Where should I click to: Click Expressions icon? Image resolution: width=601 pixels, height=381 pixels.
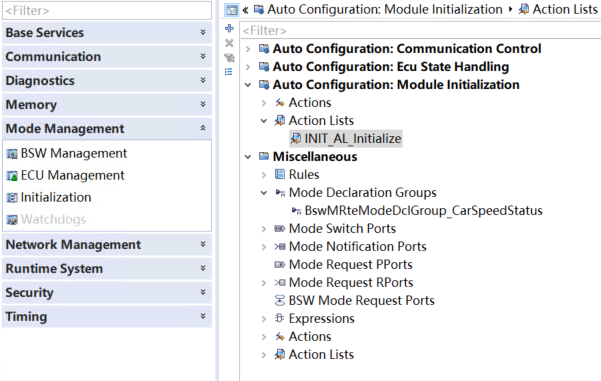[279, 318]
